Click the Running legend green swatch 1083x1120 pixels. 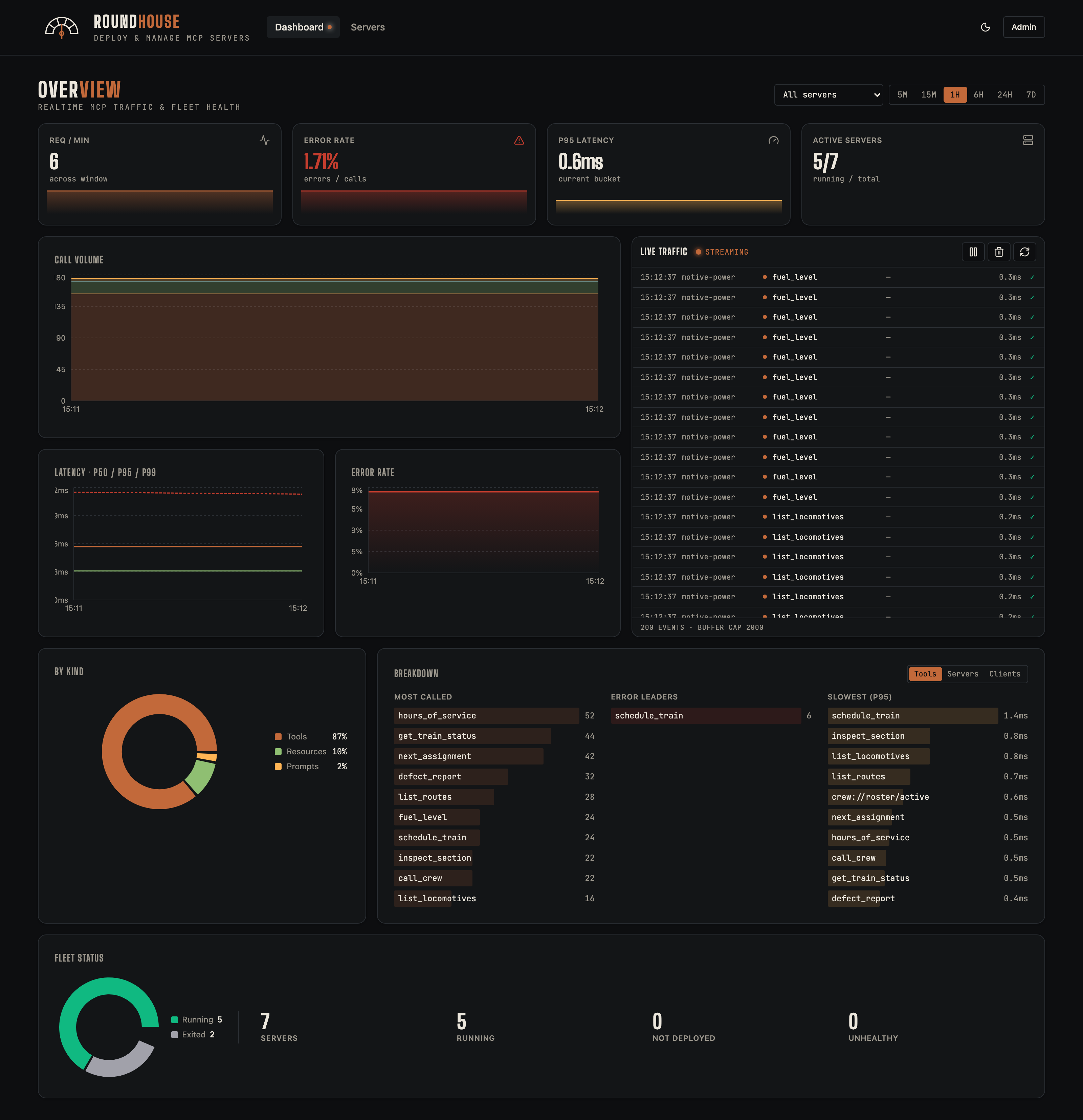pos(175,1020)
